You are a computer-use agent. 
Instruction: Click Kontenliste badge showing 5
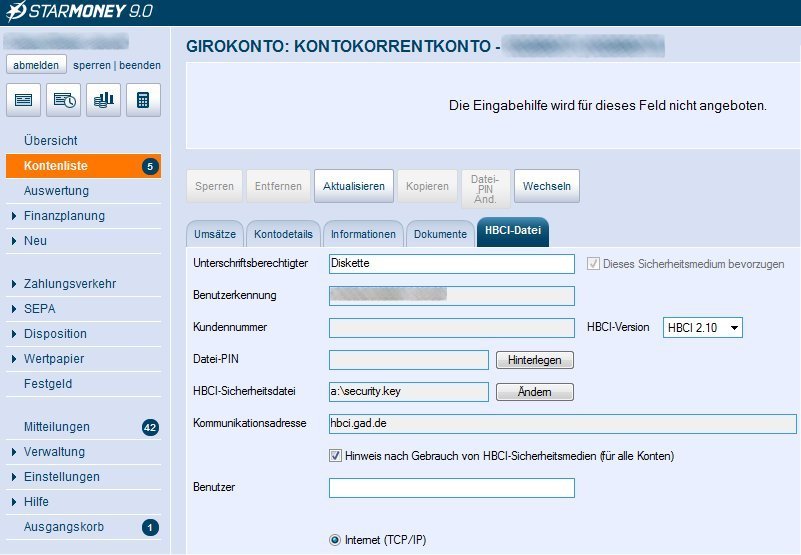tap(150, 167)
